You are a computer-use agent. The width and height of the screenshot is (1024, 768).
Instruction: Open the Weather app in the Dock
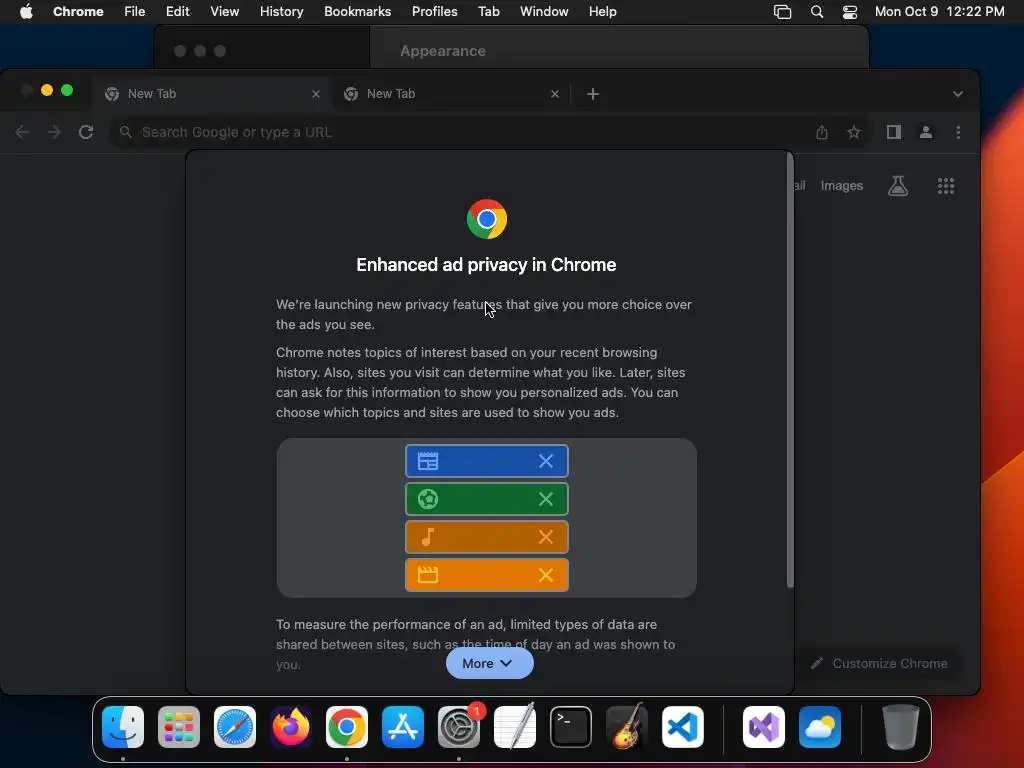coord(820,727)
